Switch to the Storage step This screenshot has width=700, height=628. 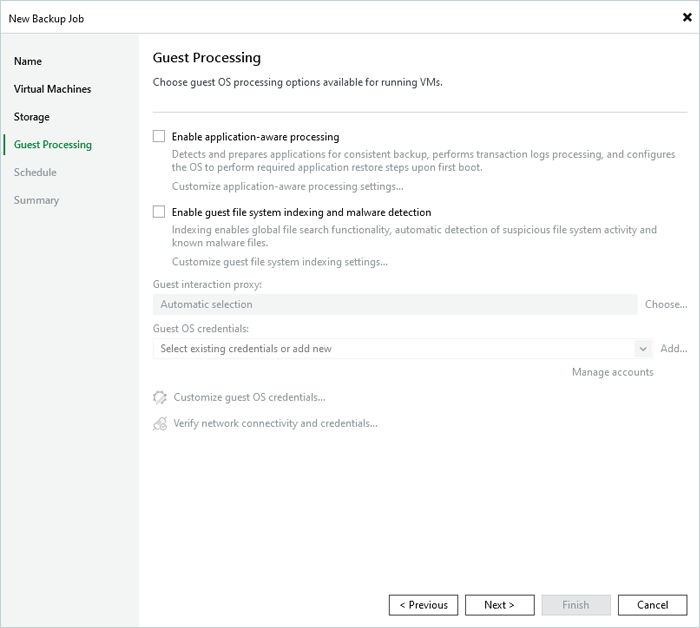click(31, 117)
